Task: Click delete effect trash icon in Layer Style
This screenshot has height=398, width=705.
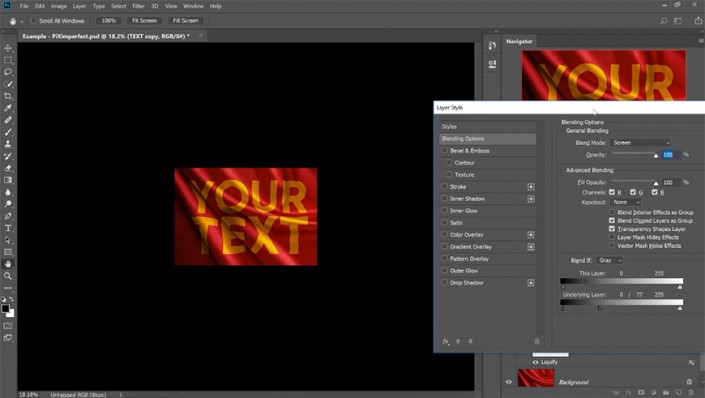Action: coord(537,341)
